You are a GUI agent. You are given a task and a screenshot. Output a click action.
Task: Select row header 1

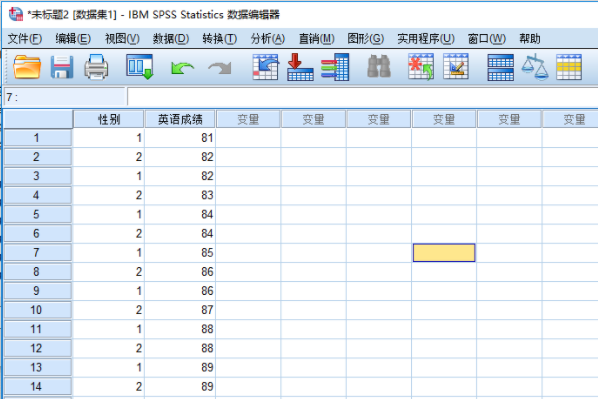tap(37, 138)
